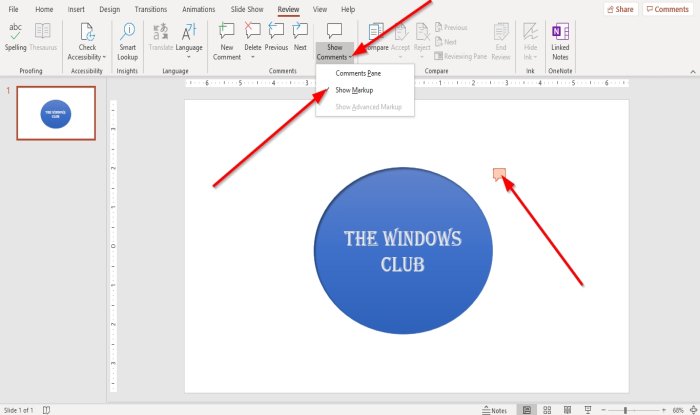This screenshot has width=700, height=415.
Task: Open the Reviewing Pane
Action: [461, 56]
